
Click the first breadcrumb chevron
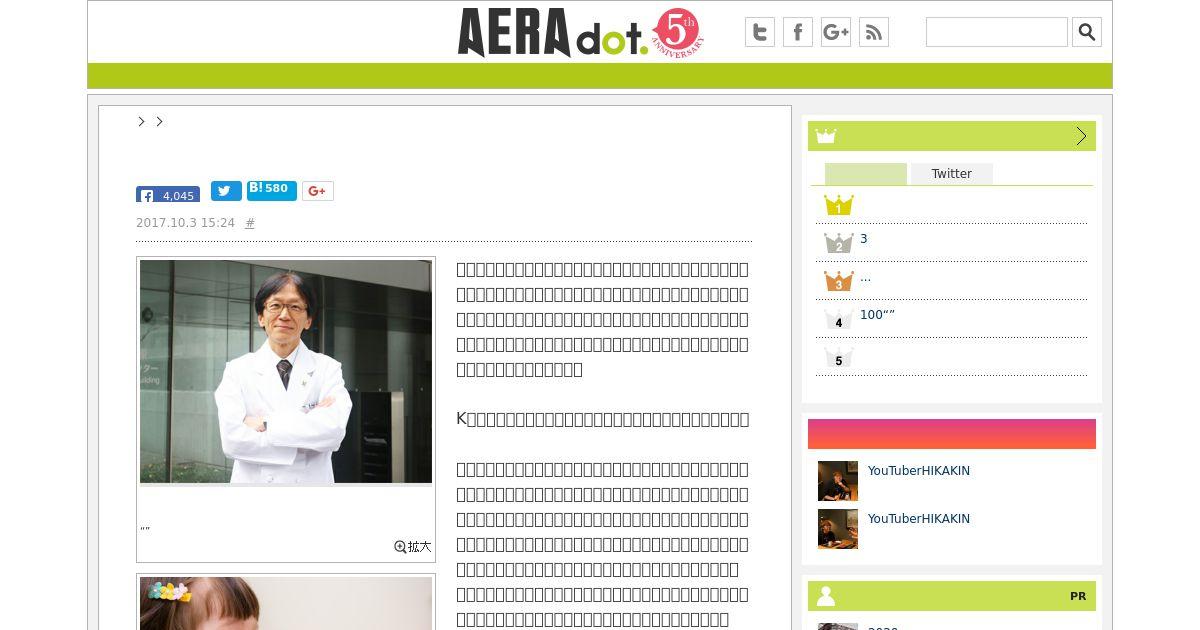click(x=141, y=121)
